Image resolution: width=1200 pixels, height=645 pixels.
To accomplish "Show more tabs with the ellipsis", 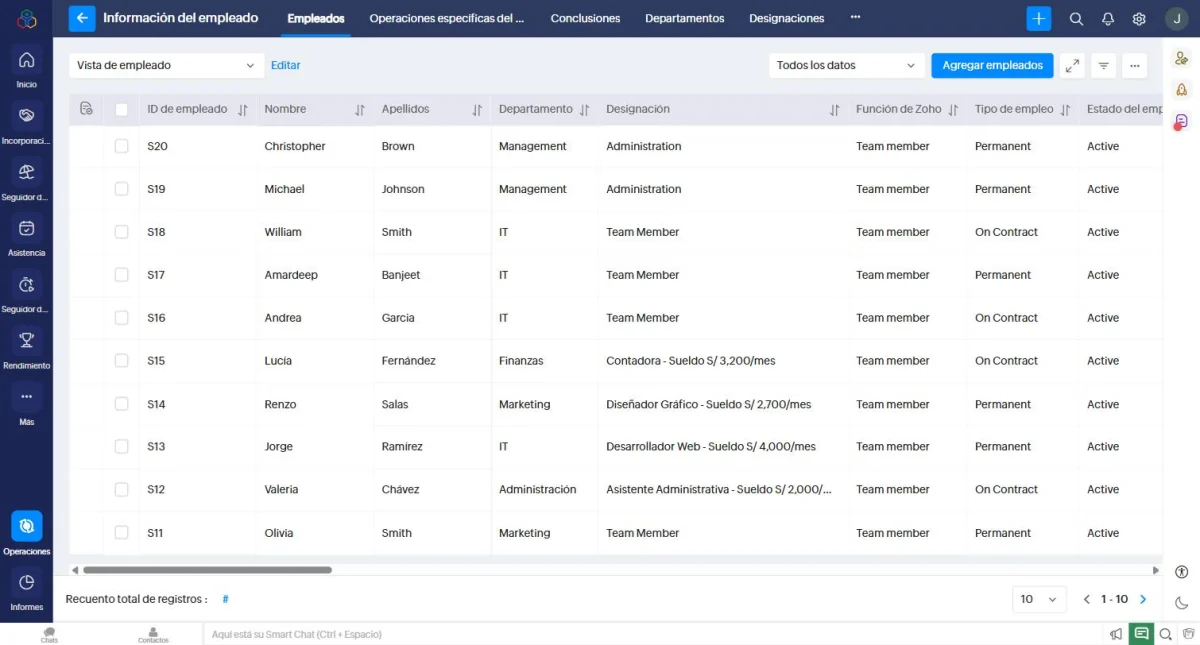I will click(855, 18).
